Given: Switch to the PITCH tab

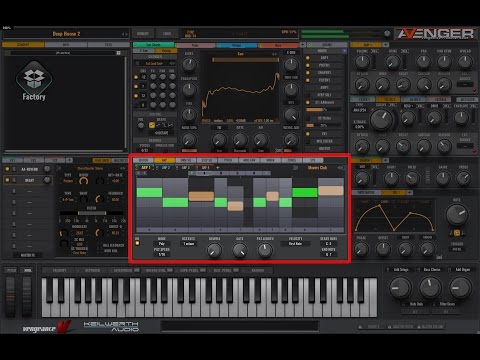Looking at the screenshot, I should [x=228, y=160].
